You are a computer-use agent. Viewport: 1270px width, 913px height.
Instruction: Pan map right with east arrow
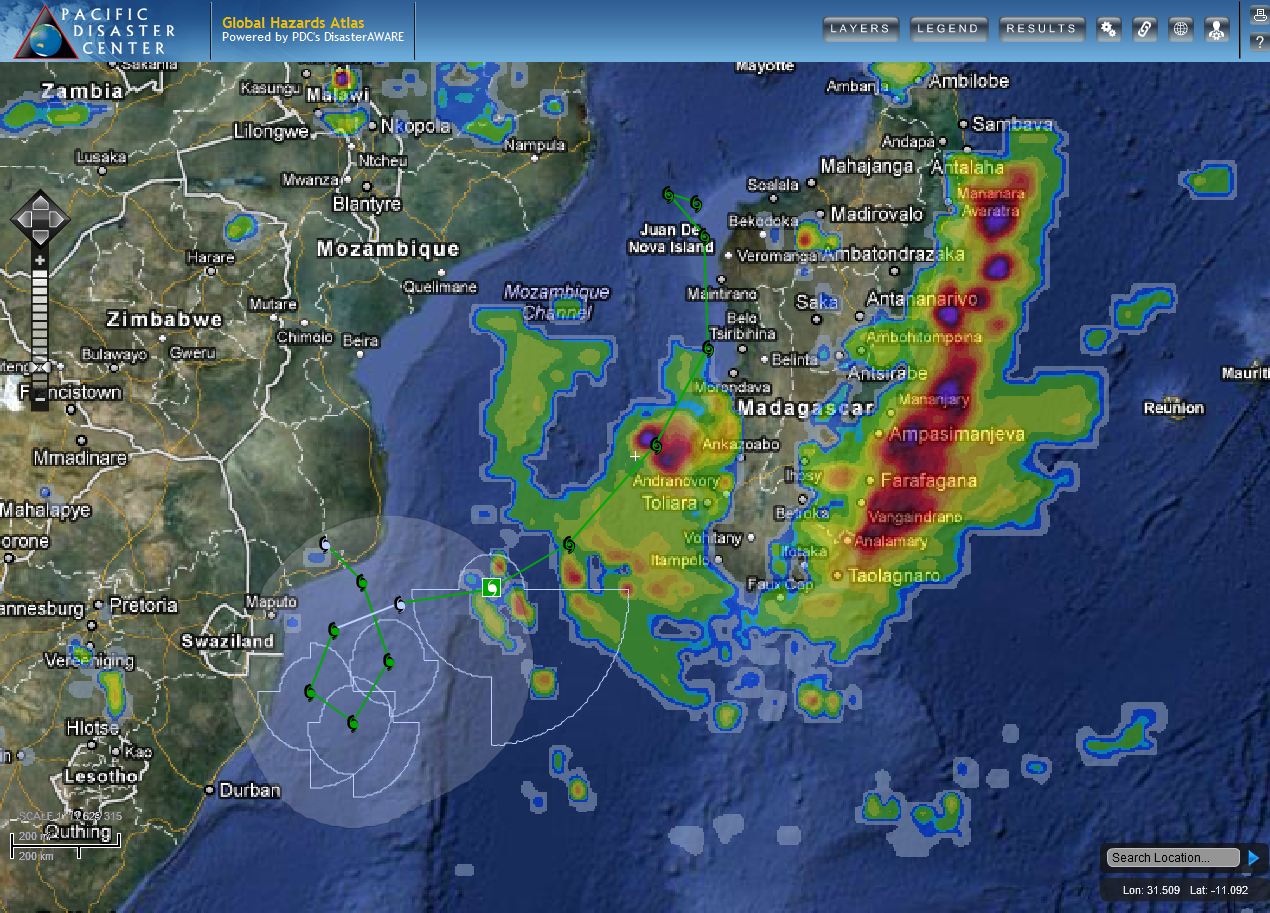click(57, 219)
